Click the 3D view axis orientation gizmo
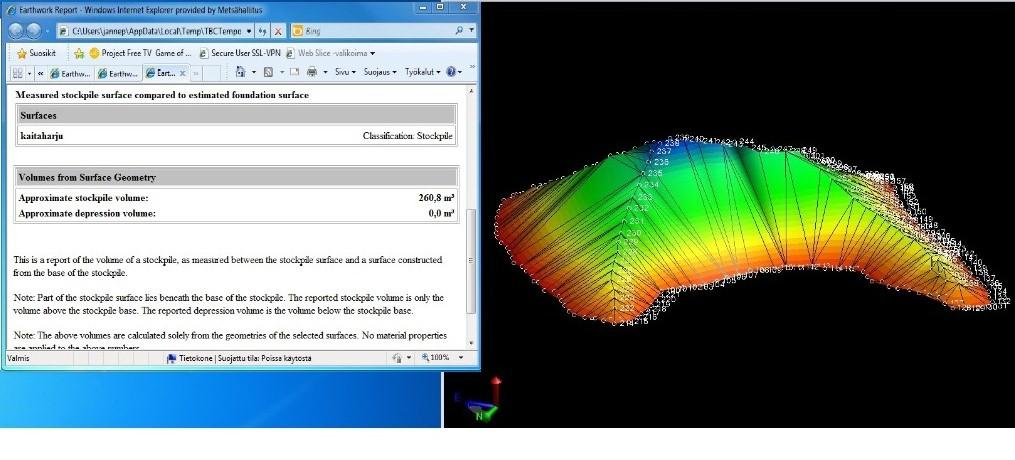Screen dimensions: 1015x460 pos(478,400)
